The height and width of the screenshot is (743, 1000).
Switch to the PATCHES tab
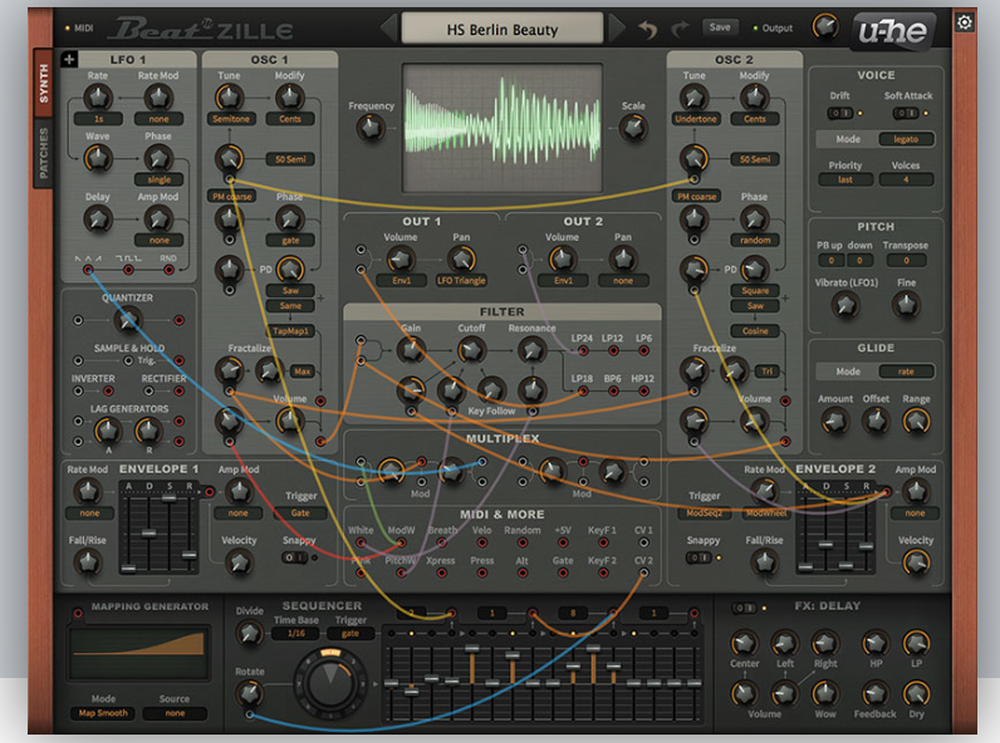pos(43,153)
